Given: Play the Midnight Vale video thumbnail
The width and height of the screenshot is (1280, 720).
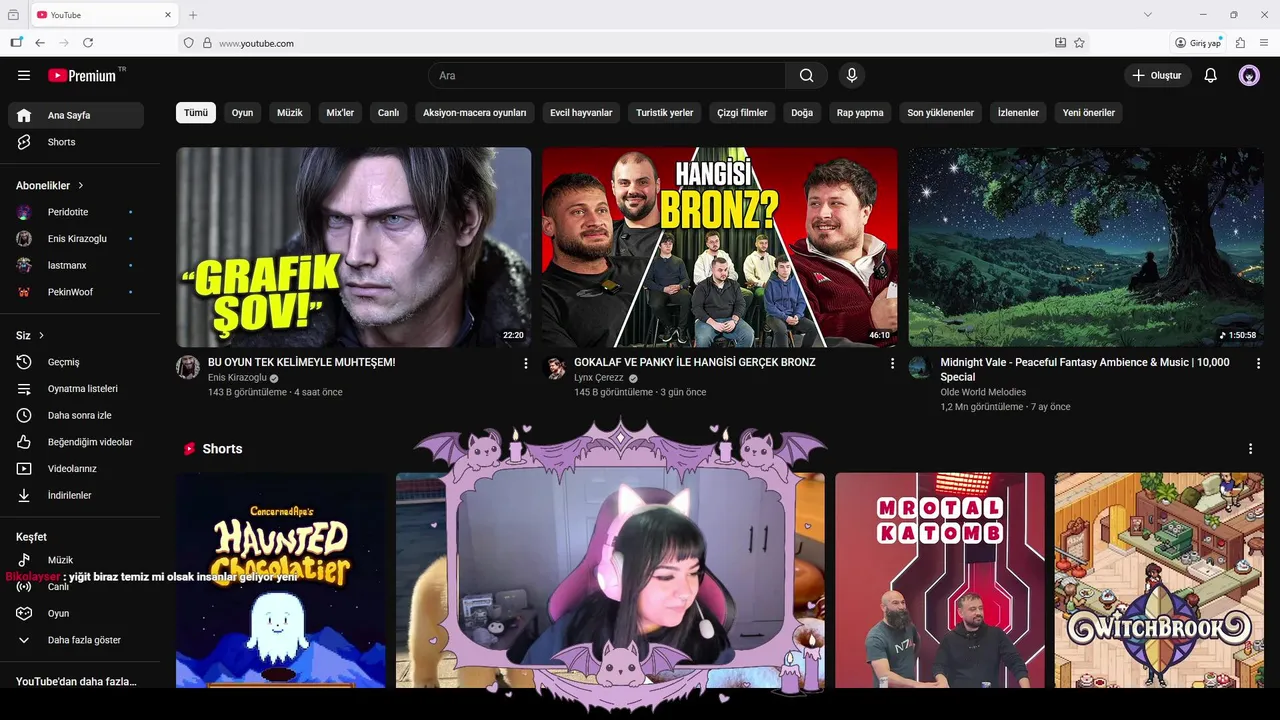Looking at the screenshot, I should [1086, 247].
